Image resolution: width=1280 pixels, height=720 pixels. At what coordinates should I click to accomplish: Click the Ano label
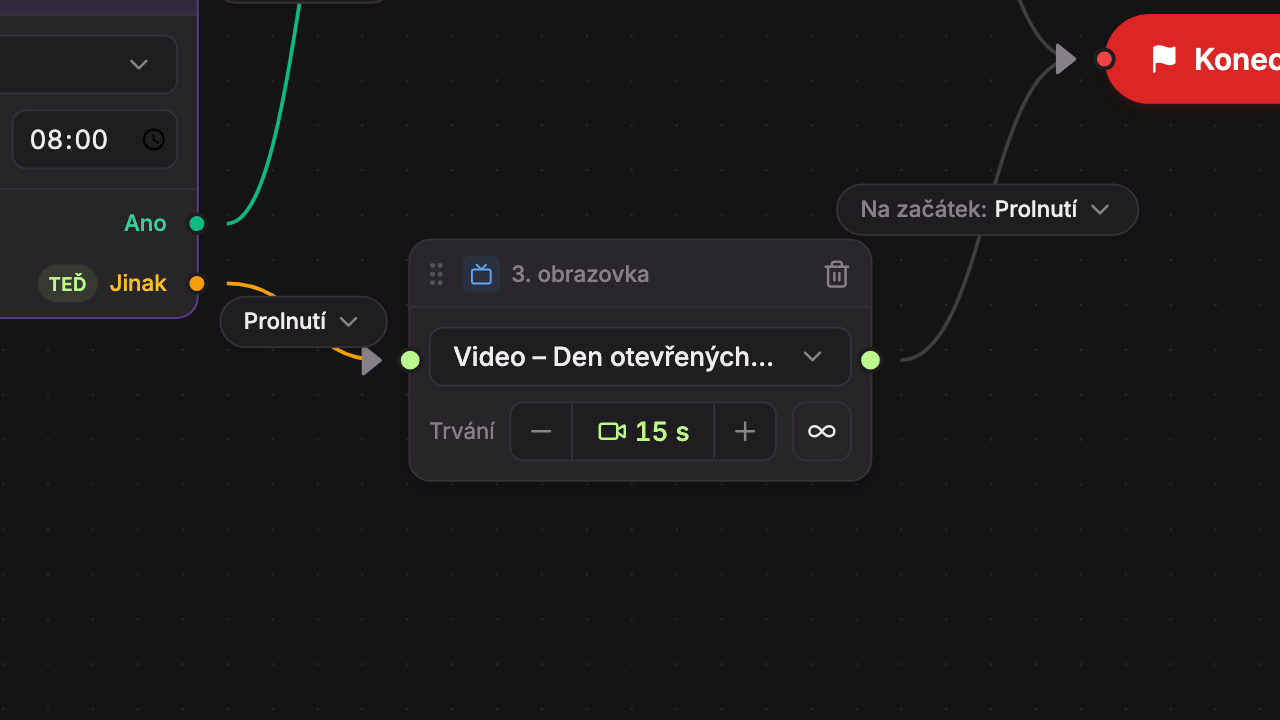145,223
